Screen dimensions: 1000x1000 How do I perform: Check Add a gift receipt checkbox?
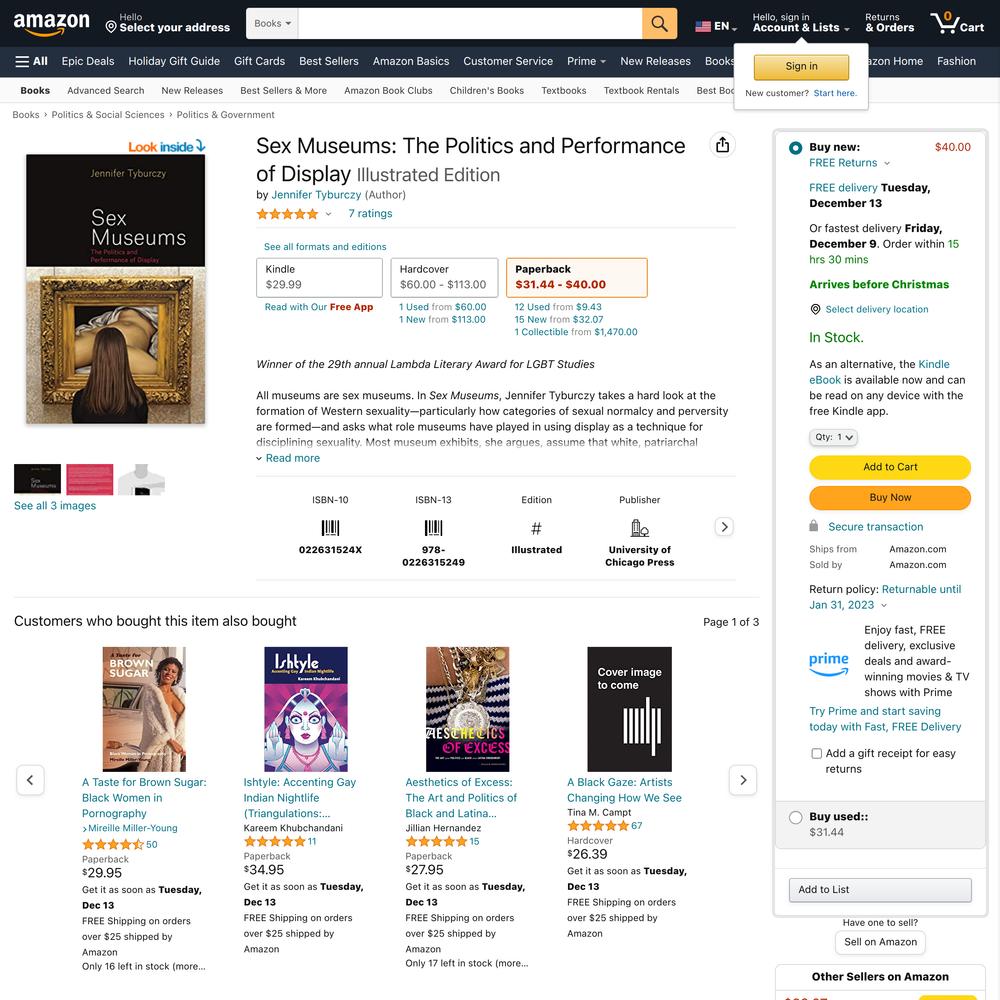pos(816,753)
